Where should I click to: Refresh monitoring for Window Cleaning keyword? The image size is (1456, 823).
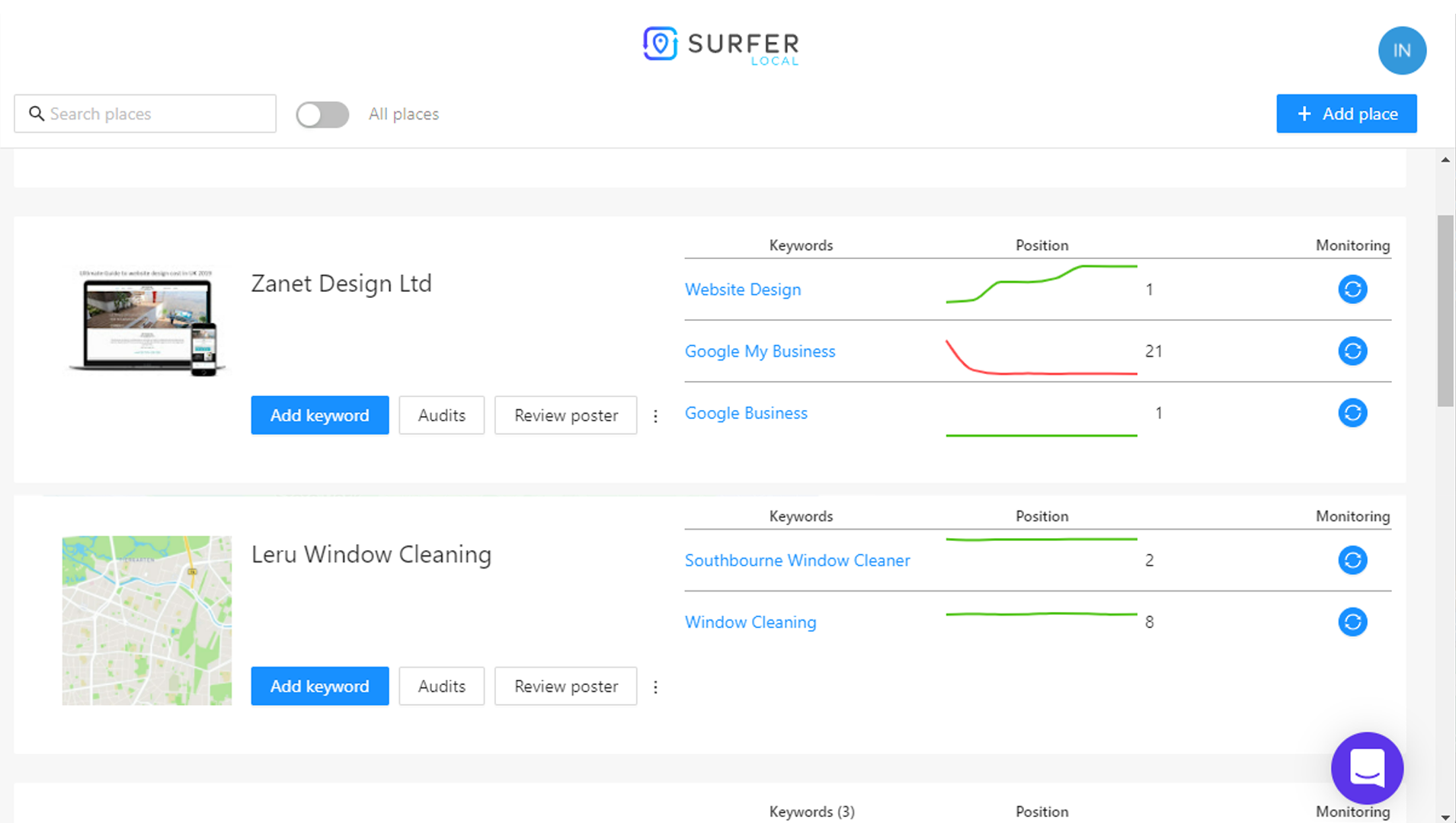(x=1352, y=622)
